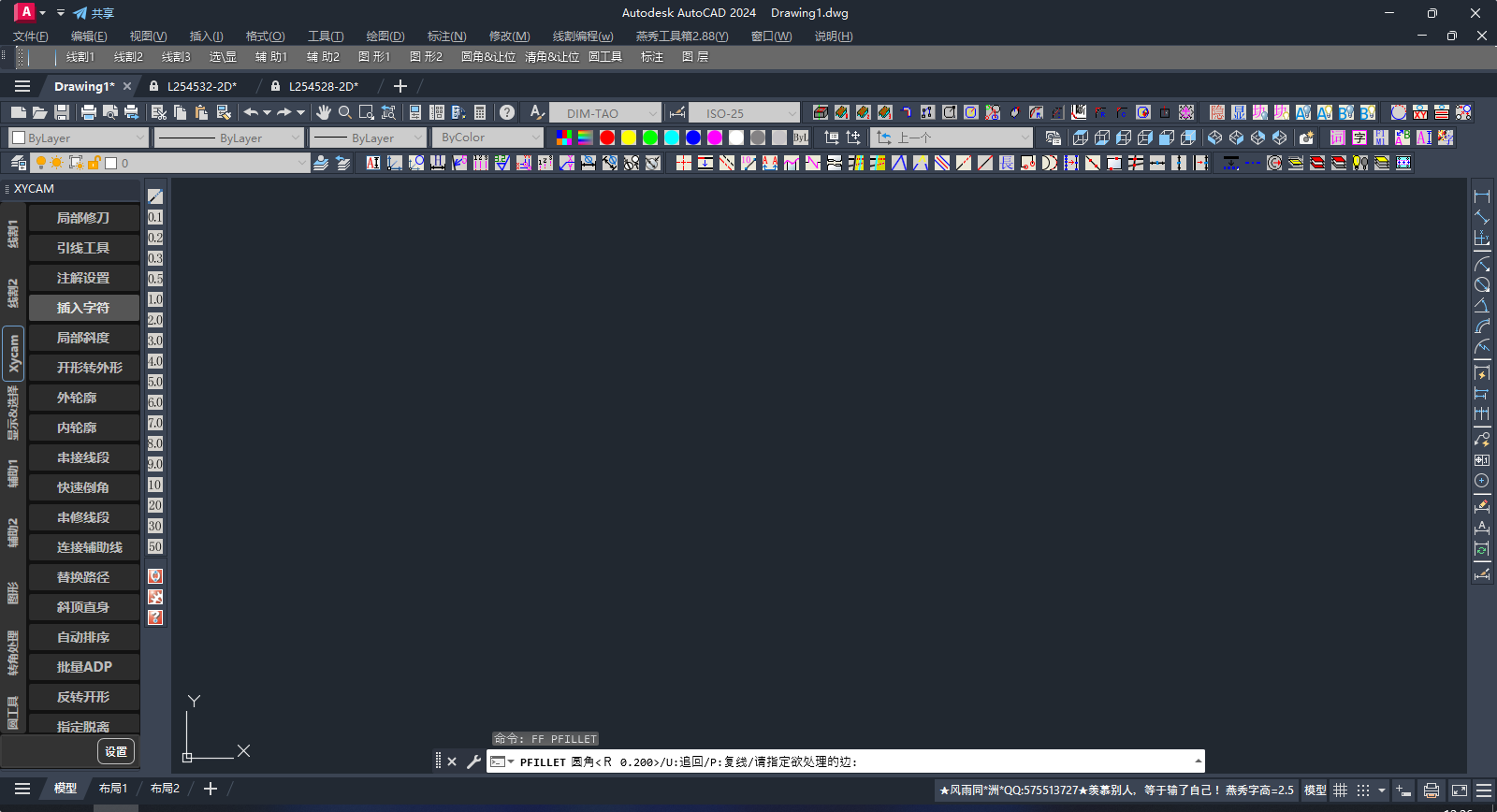The image size is (1497, 812).
Task: Open the 文件(F) menu
Action: click(x=31, y=36)
